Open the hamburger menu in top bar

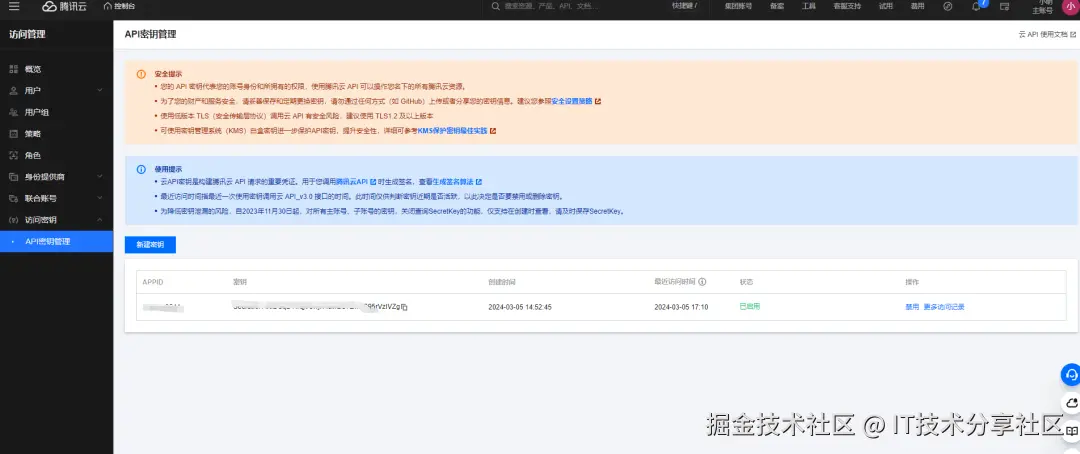[x=14, y=6]
